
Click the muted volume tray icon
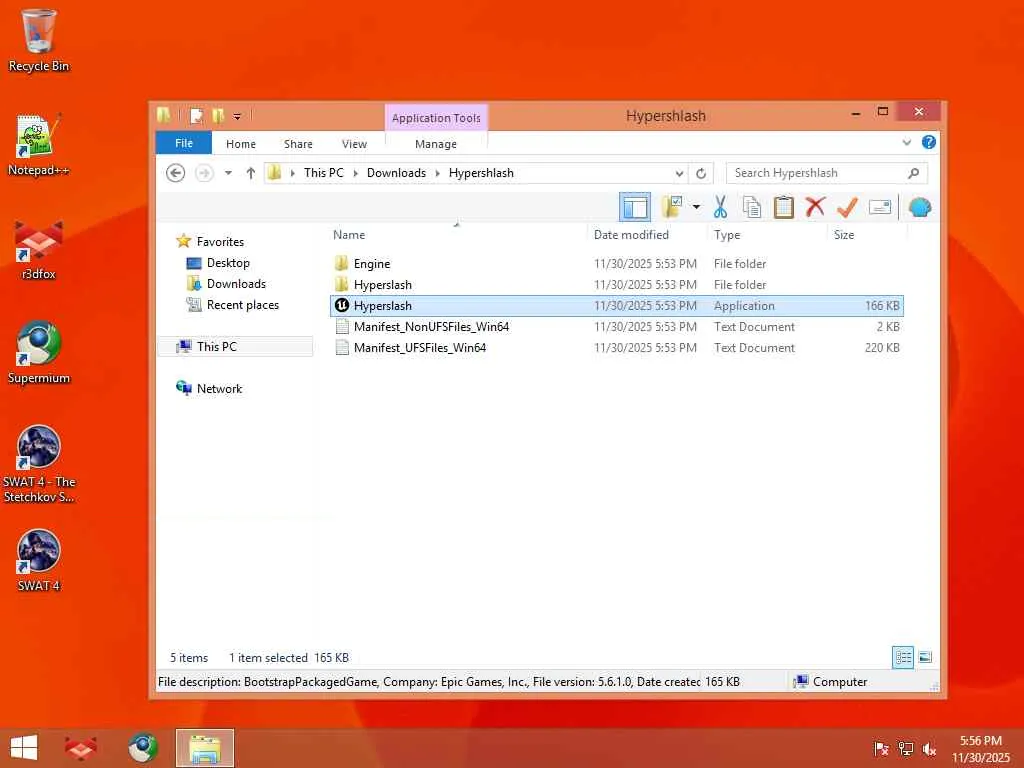pyautogui.click(x=929, y=749)
